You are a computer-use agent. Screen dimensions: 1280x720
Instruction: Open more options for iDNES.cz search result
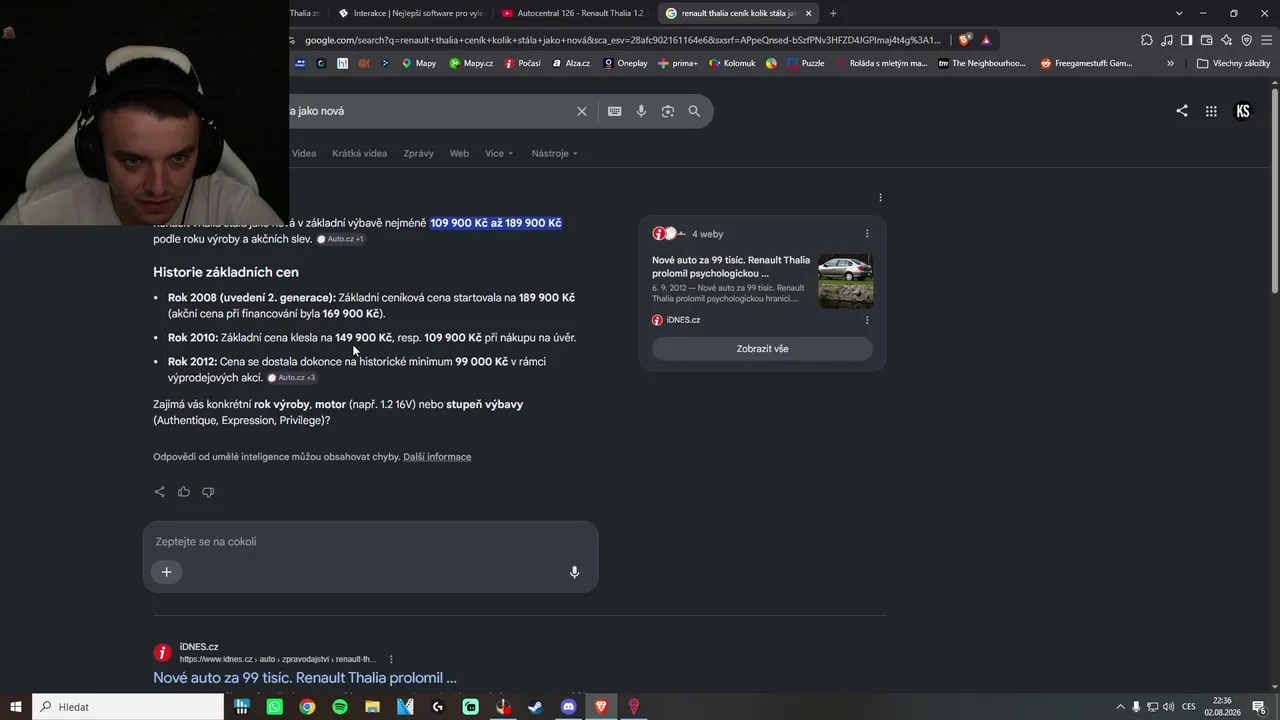[x=391, y=659]
